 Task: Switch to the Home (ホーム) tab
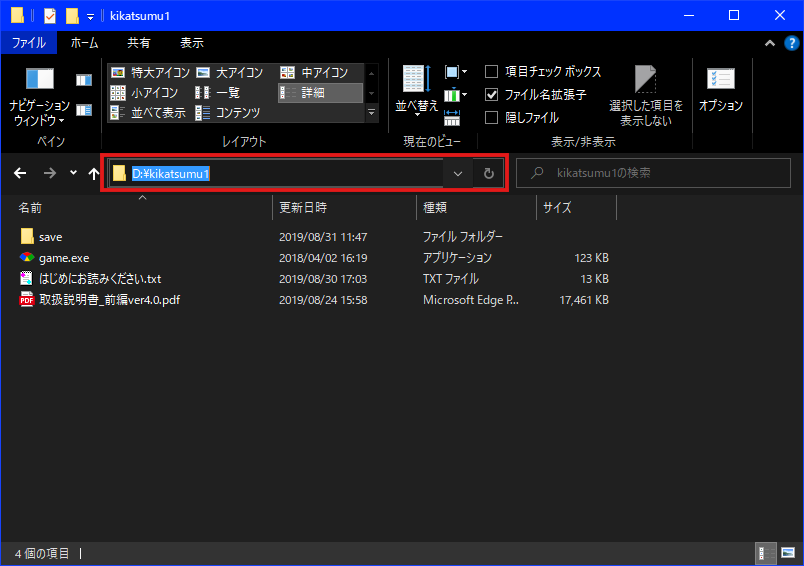[x=85, y=43]
